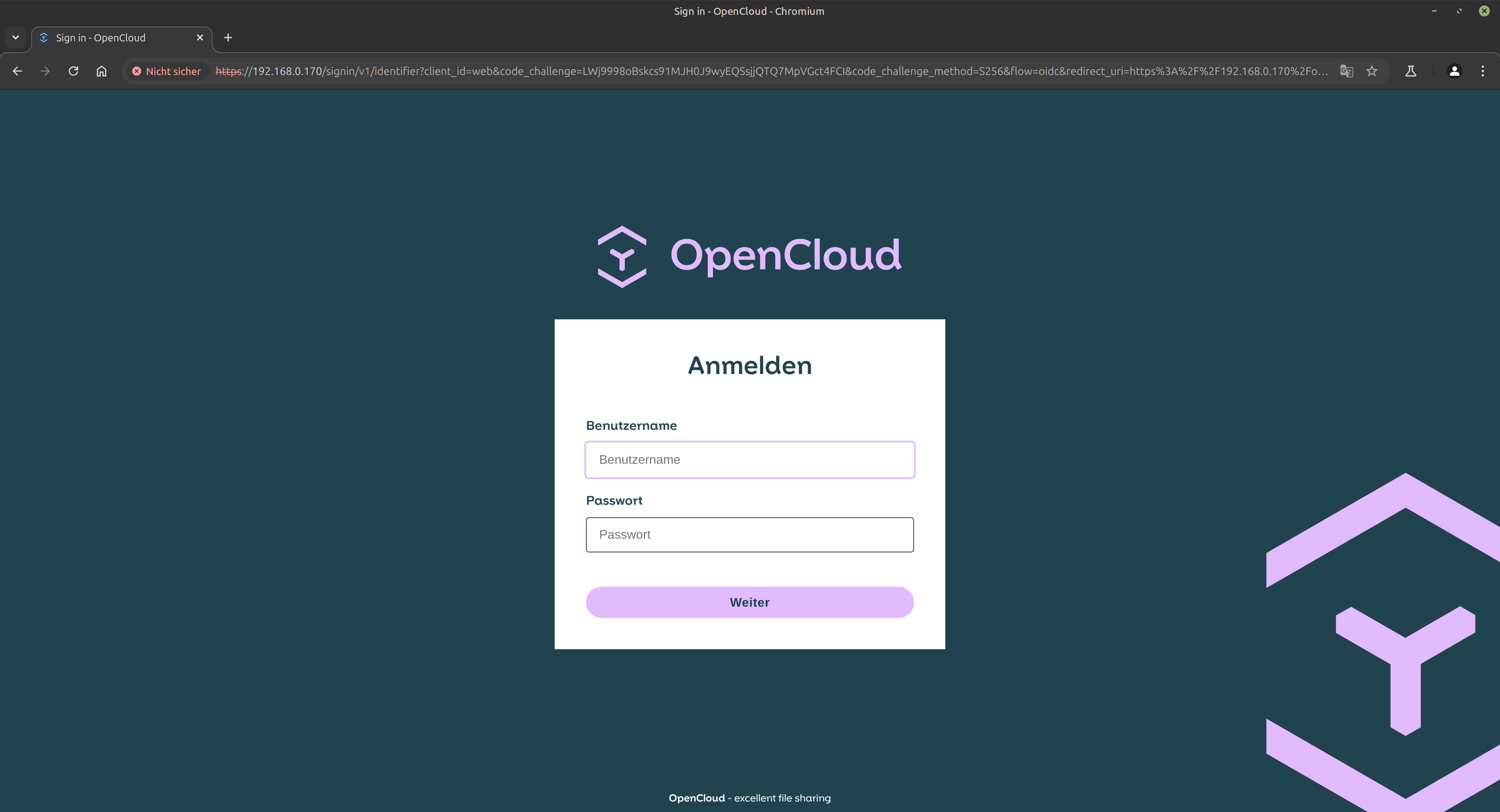Expand the tab search dropdown

(x=16, y=38)
